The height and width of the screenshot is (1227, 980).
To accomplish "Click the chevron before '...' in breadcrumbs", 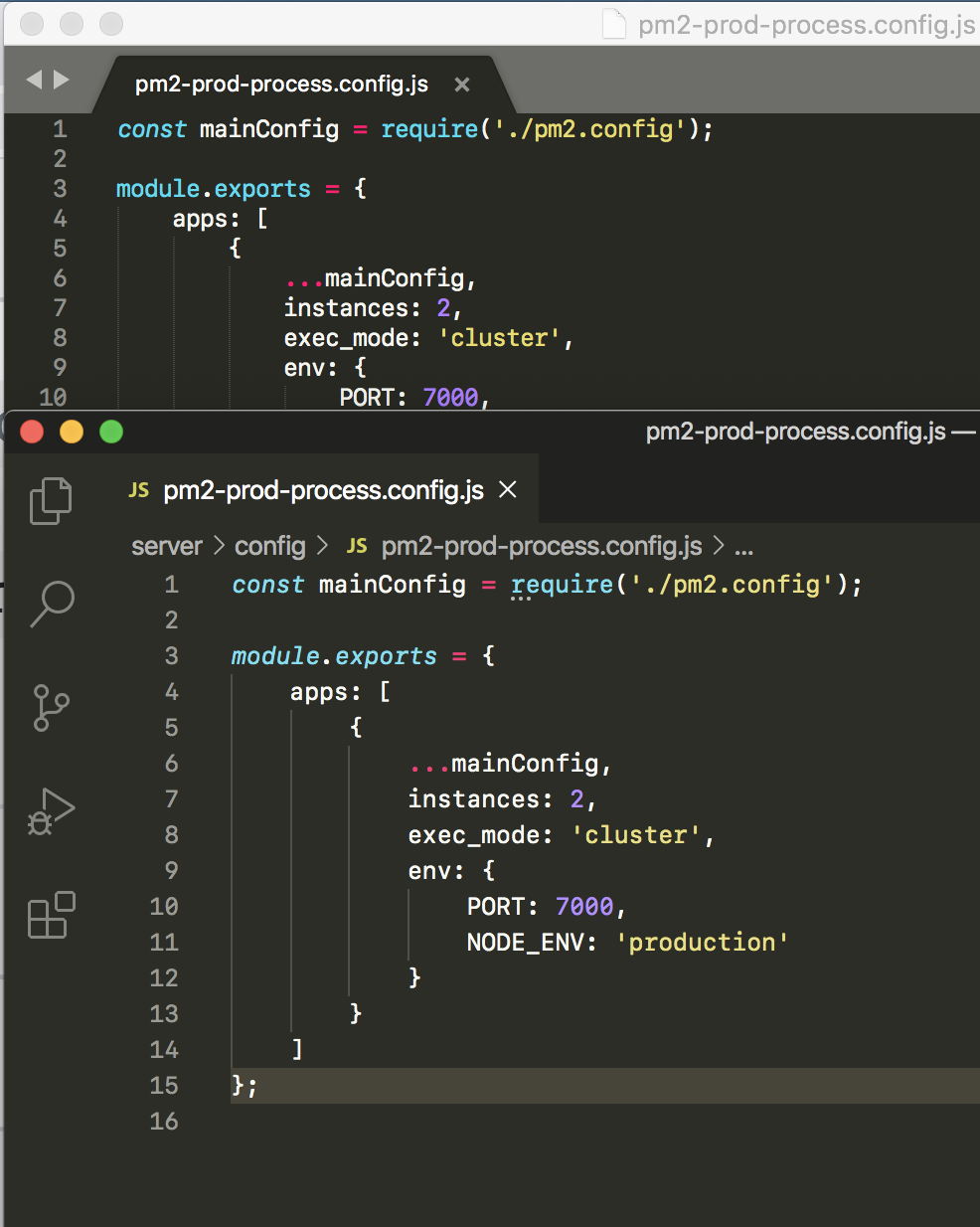I will coord(719,546).
